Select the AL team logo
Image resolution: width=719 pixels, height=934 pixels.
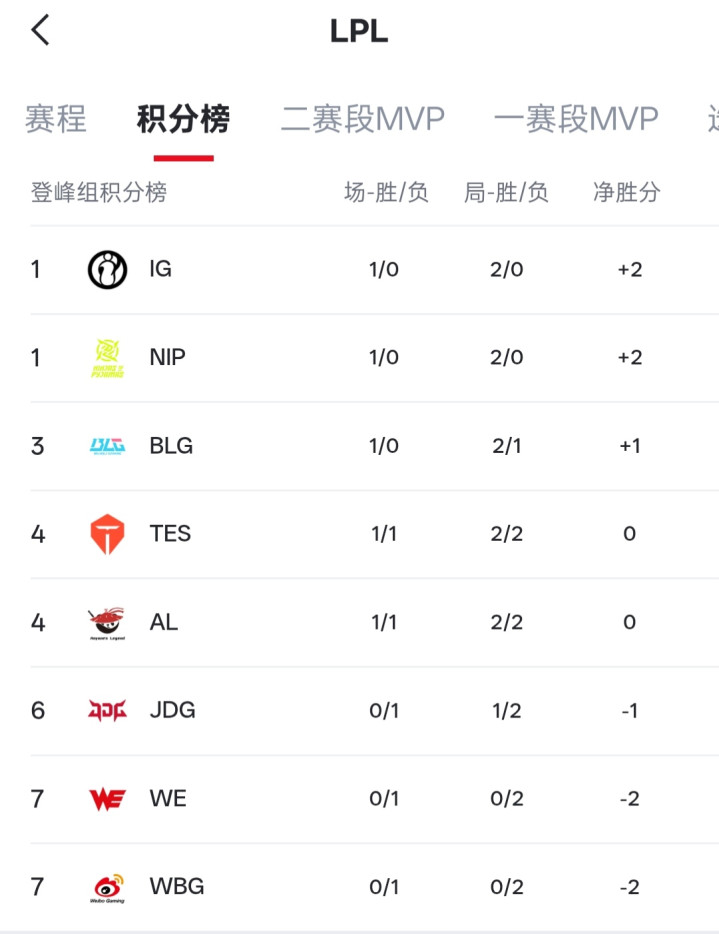107,622
